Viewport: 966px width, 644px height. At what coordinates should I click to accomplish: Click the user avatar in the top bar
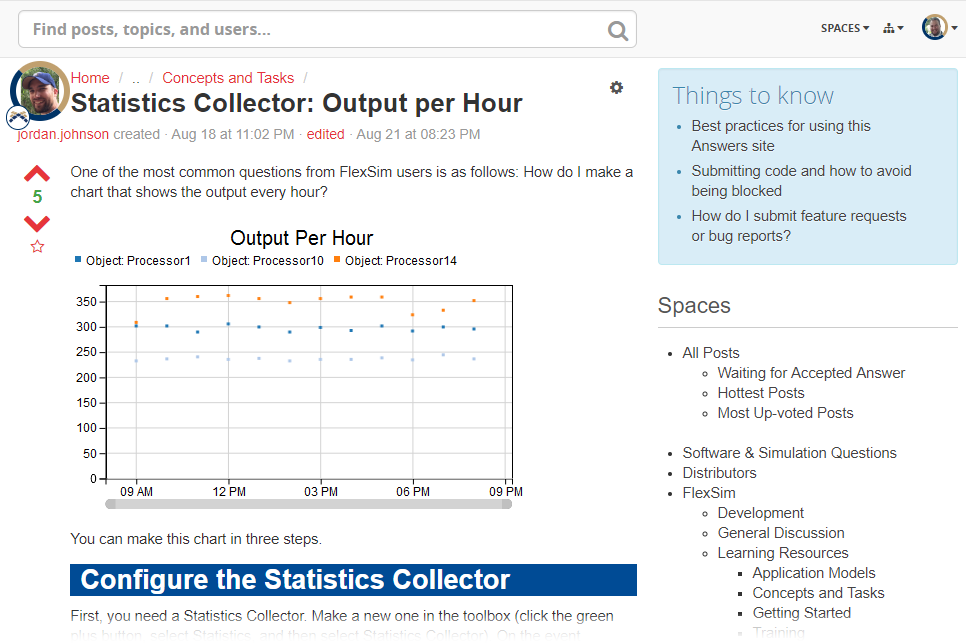[x=934, y=28]
